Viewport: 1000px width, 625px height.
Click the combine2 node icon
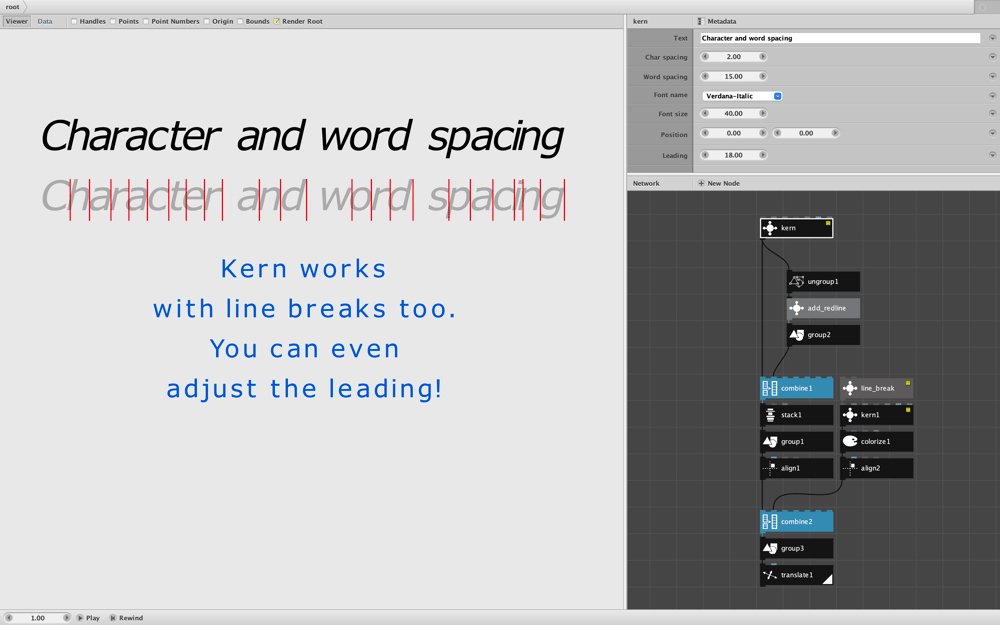pos(770,521)
